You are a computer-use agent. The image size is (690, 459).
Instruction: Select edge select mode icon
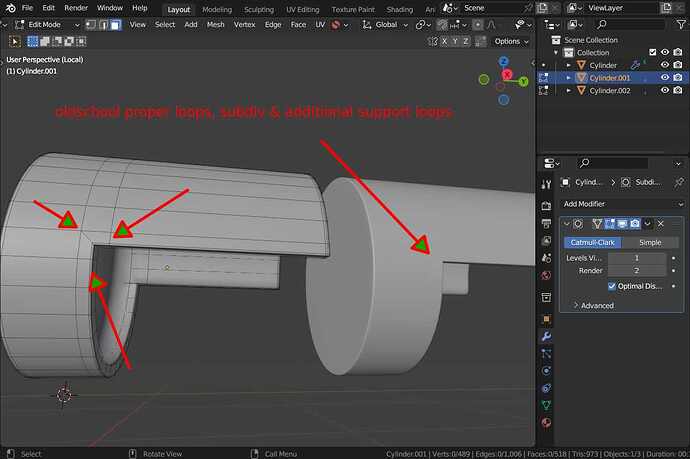[x=103, y=25]
